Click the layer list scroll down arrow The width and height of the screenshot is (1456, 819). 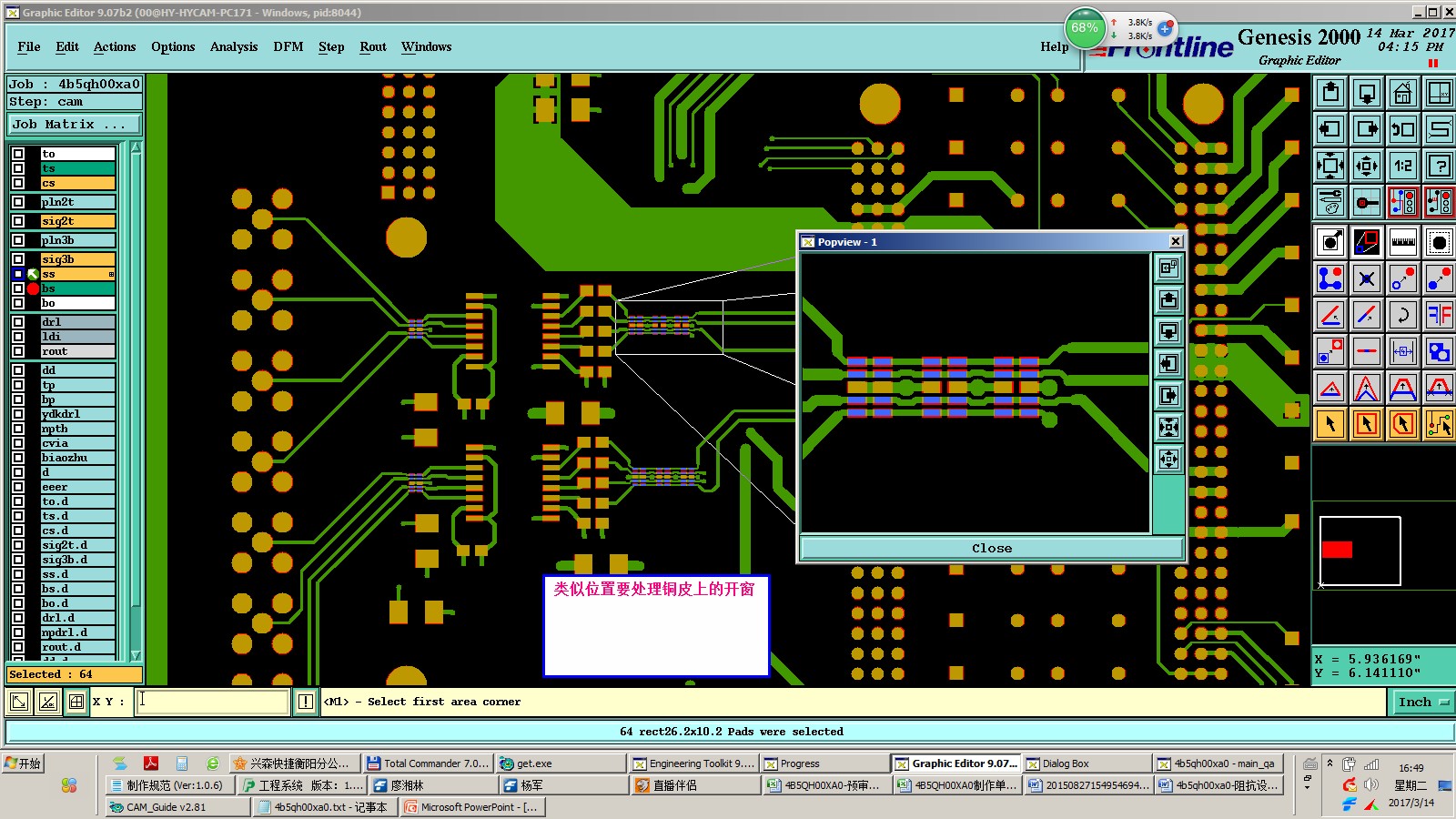136,655
